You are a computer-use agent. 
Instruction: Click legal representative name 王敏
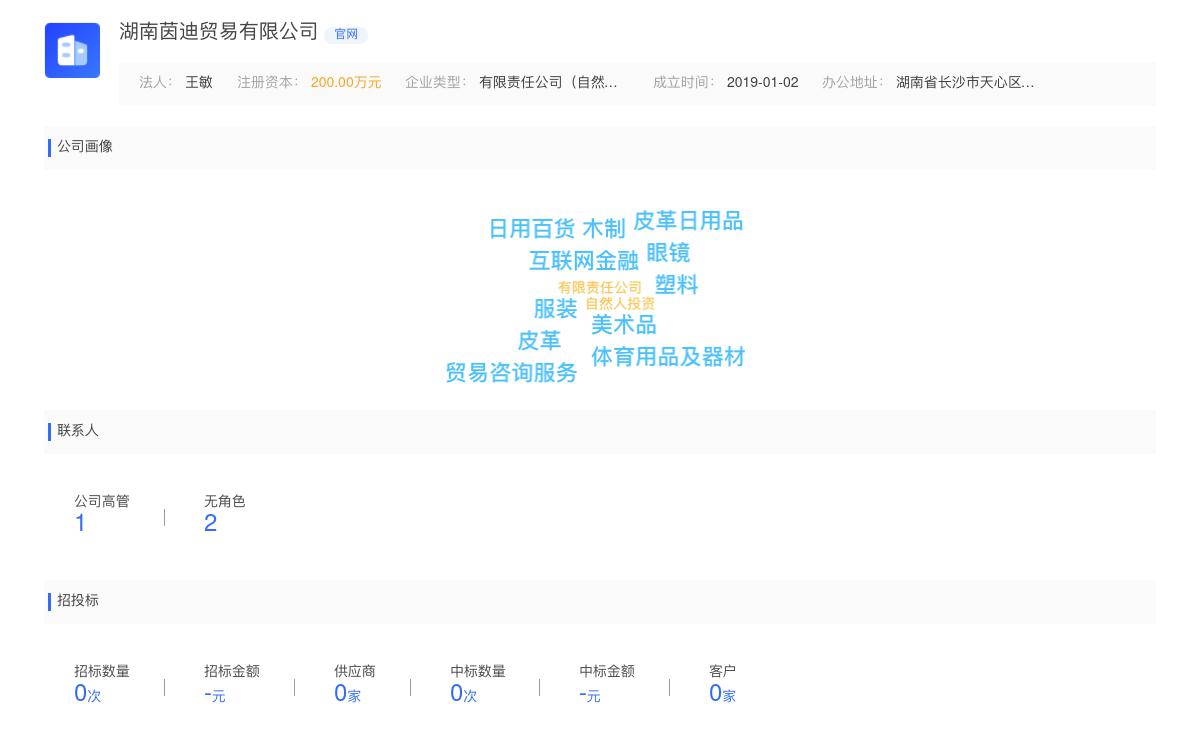pyautogui.click(x=199, y=82)
